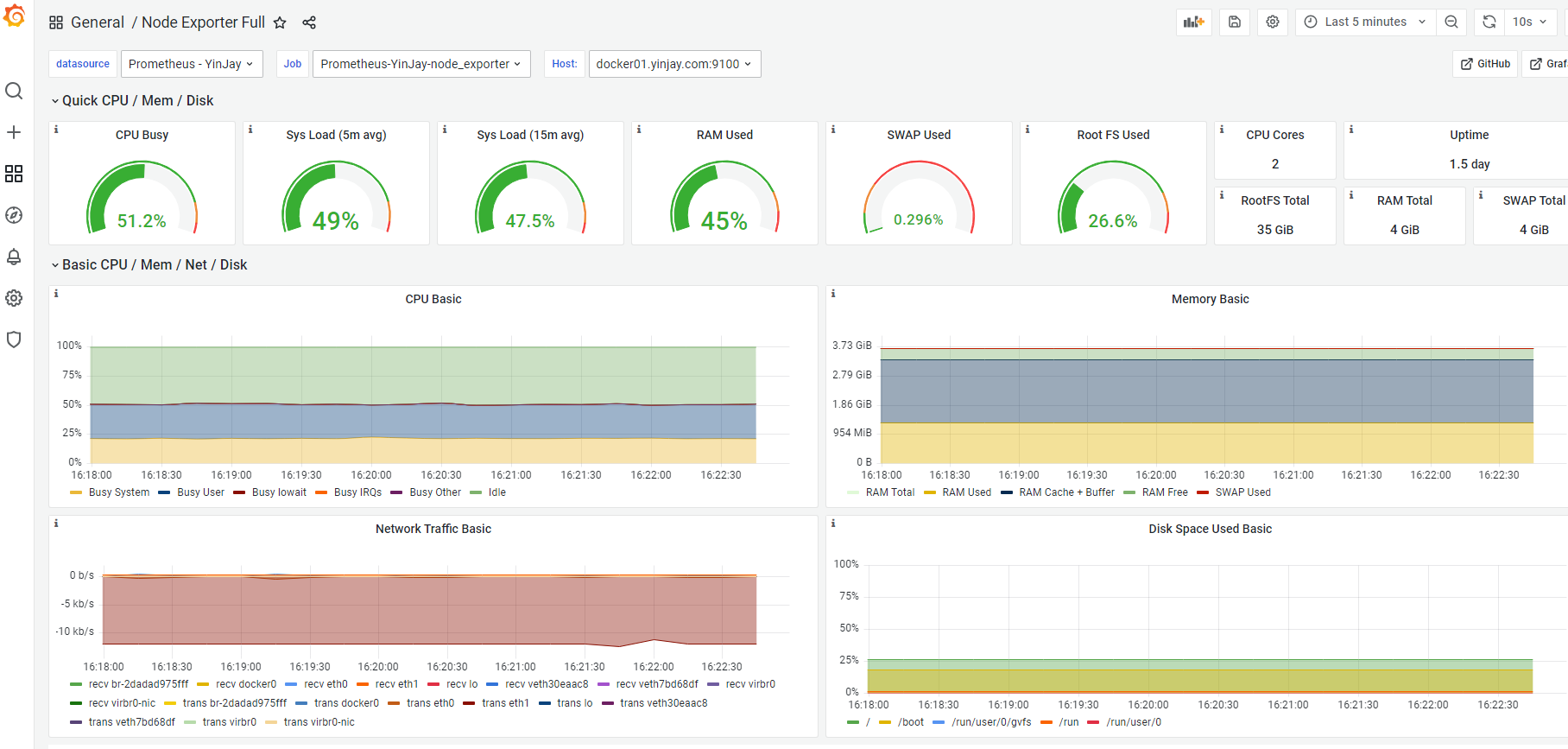
Task: Open the Server Admin shield icon
Action: tap(14, 340)
